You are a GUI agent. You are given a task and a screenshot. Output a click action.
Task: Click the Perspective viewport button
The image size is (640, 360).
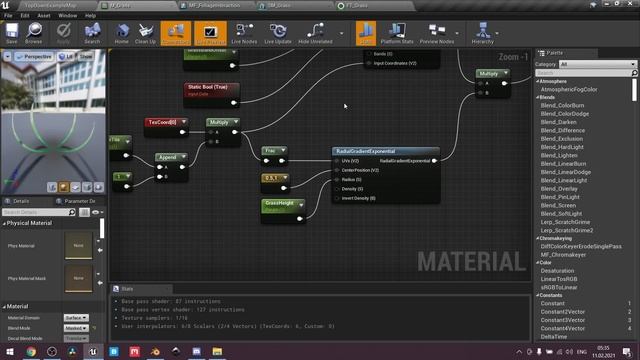click(x=34, y=57)
